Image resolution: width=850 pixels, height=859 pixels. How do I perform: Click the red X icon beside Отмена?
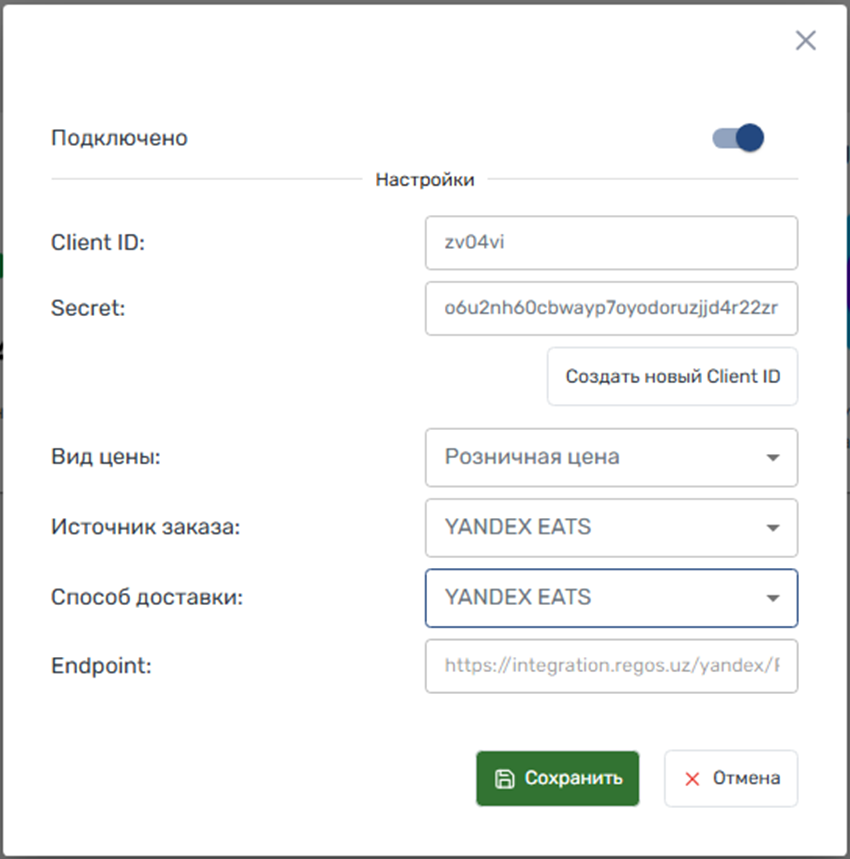point(691,779)
